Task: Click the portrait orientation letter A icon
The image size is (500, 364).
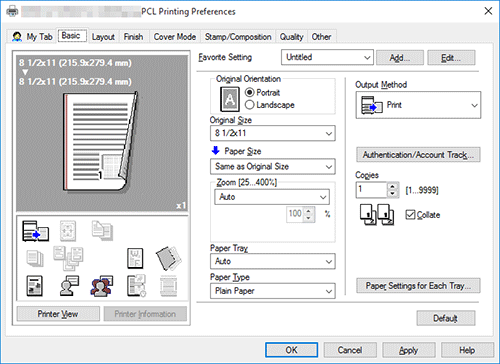Action: tap(230, 99)
